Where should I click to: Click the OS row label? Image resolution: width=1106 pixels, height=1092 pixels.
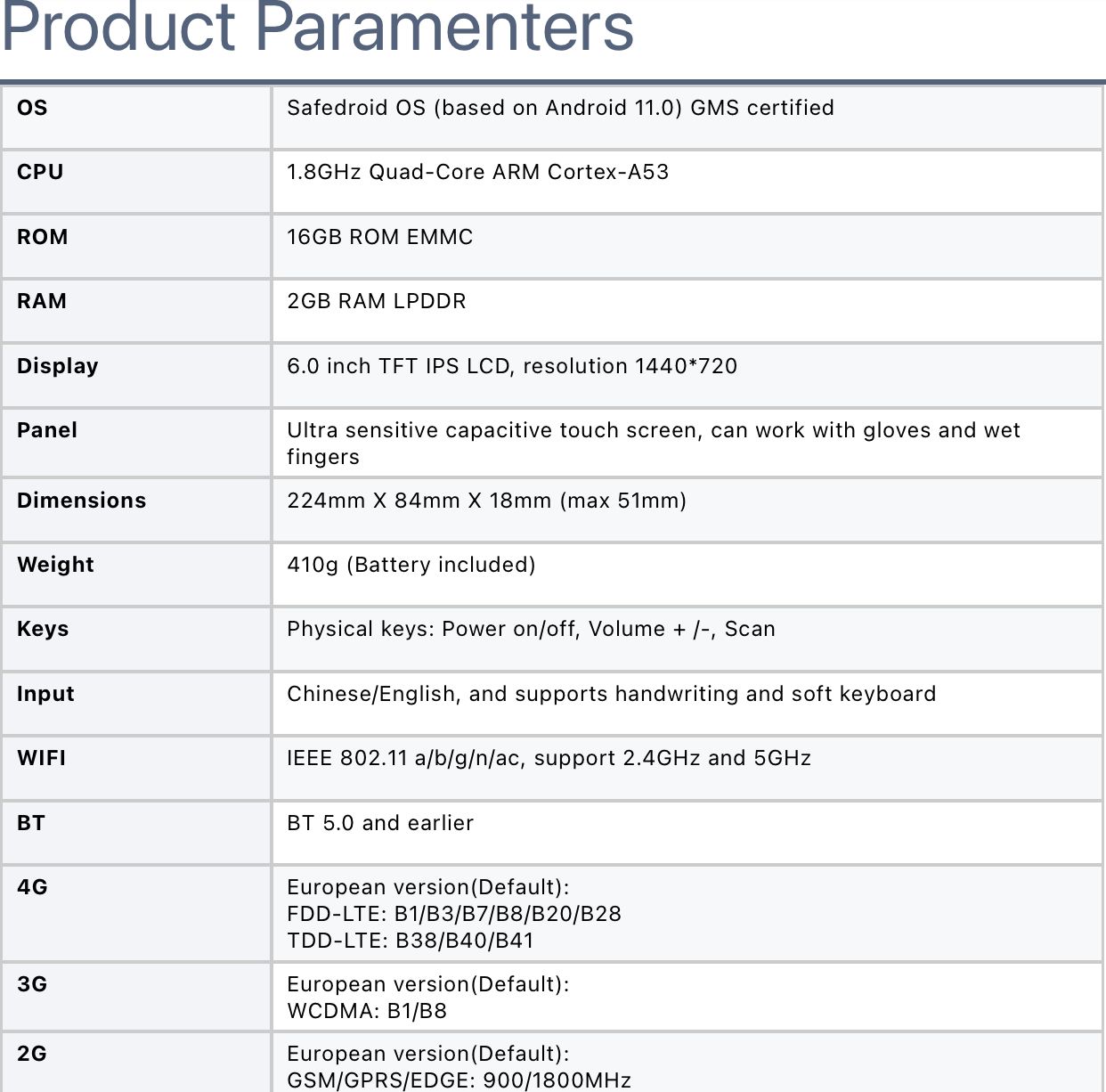coord(32,108)
